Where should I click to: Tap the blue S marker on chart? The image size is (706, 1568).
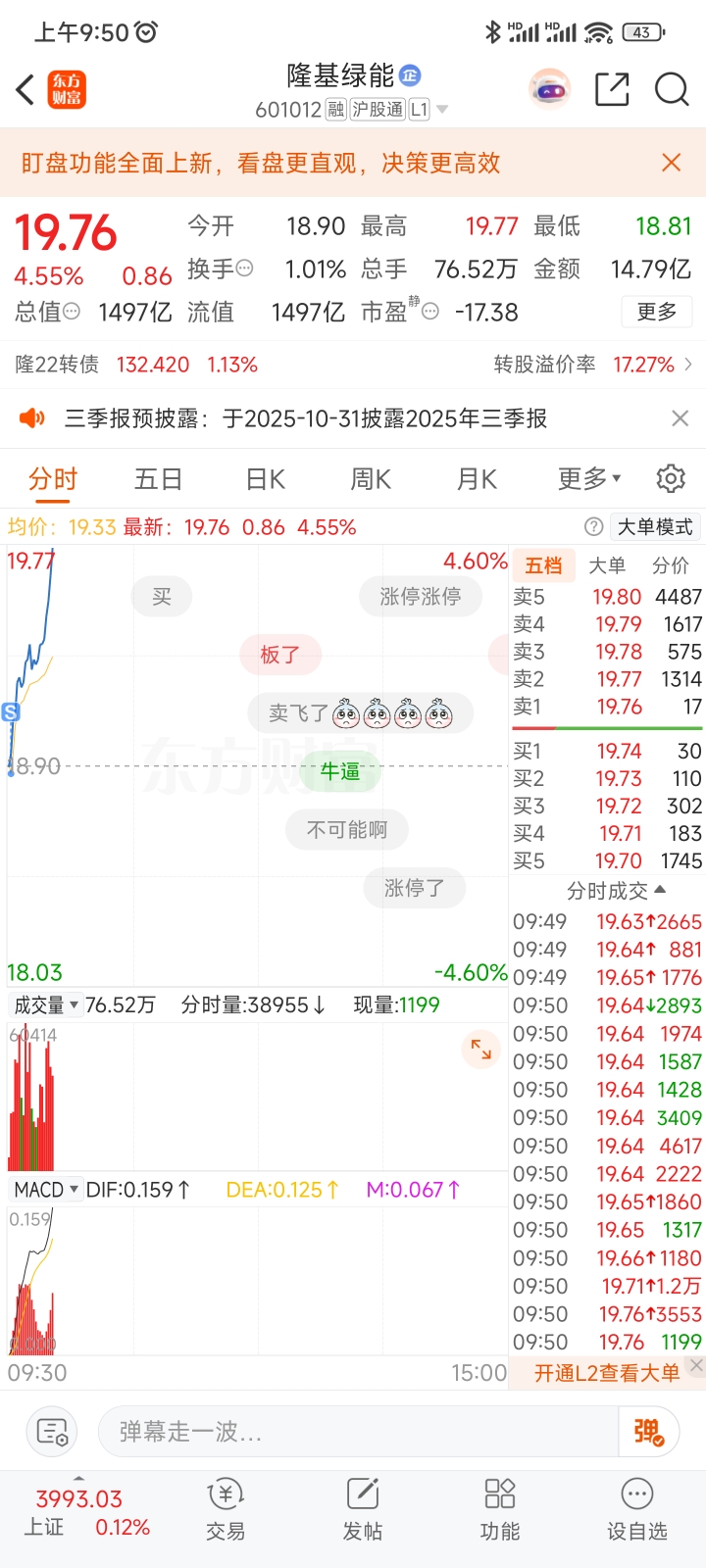[11, 712]
